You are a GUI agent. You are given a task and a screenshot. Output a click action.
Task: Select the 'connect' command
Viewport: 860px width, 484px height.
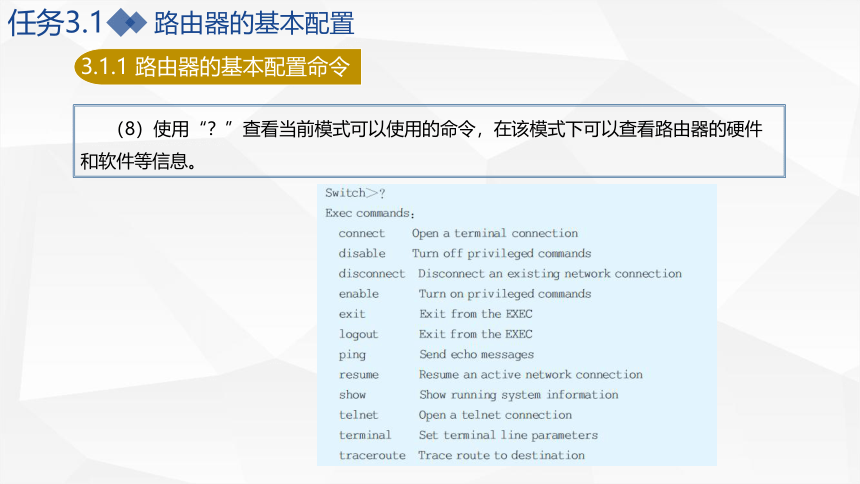pos(361,233)
